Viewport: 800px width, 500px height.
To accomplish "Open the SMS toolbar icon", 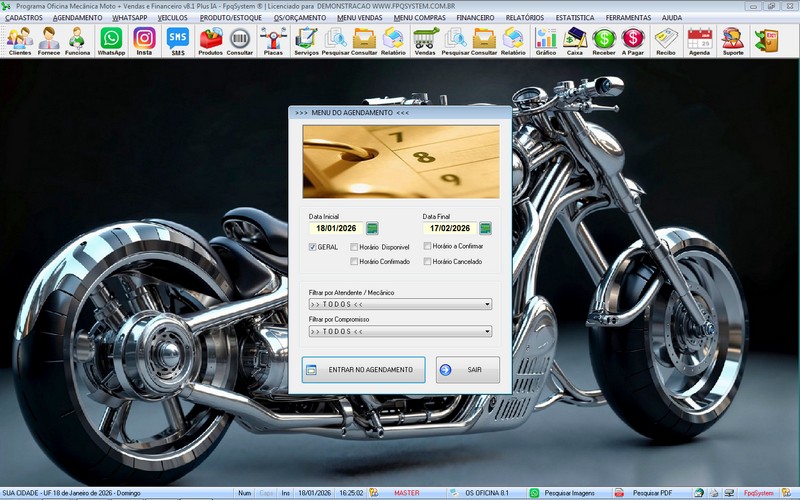I will [178, 41].
